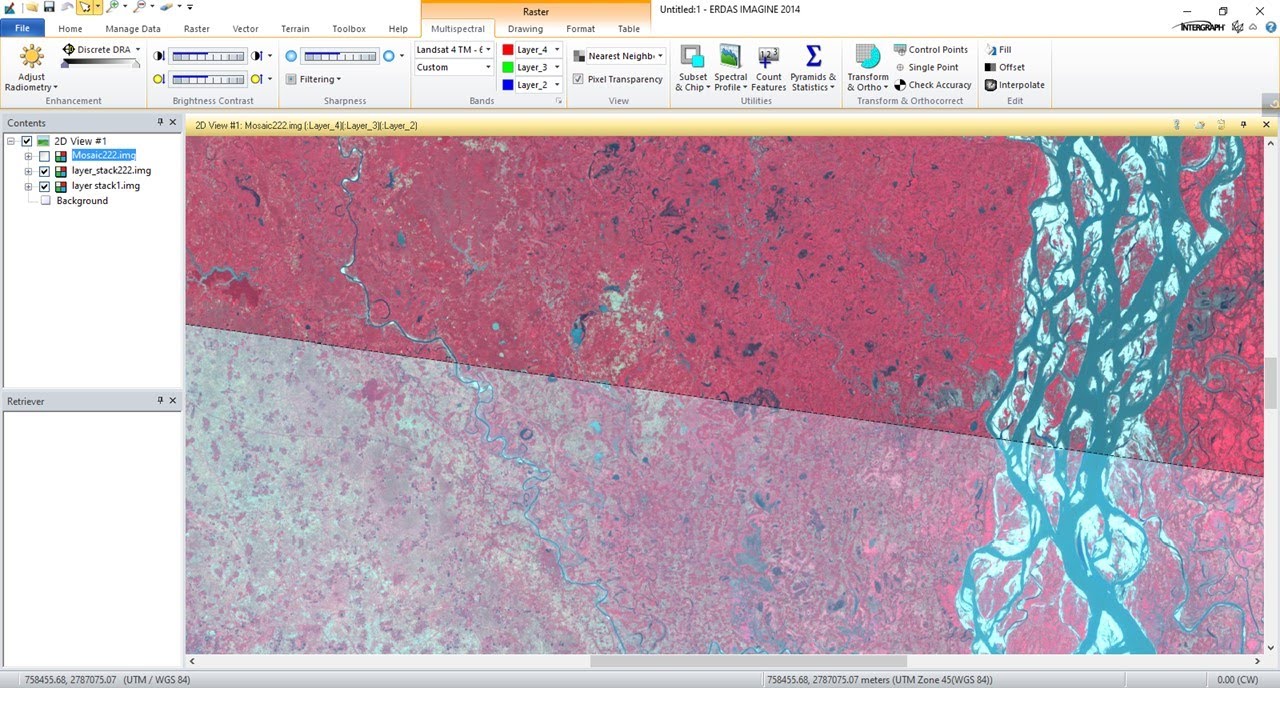Screen dimensions: 1280x720
Task: Switch to the Manage Data tab
Action: [x=133, y=29]
